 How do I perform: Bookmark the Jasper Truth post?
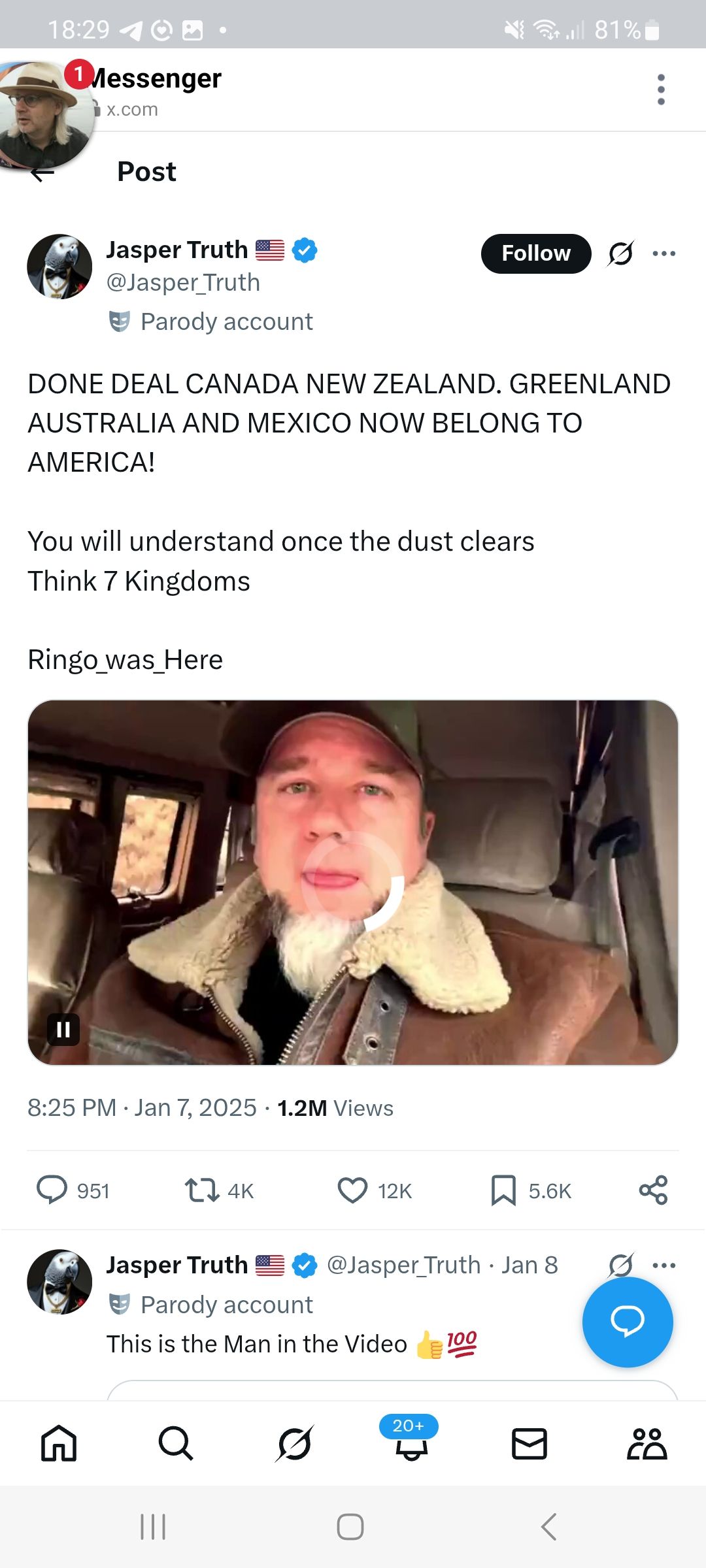point(503,1190)
